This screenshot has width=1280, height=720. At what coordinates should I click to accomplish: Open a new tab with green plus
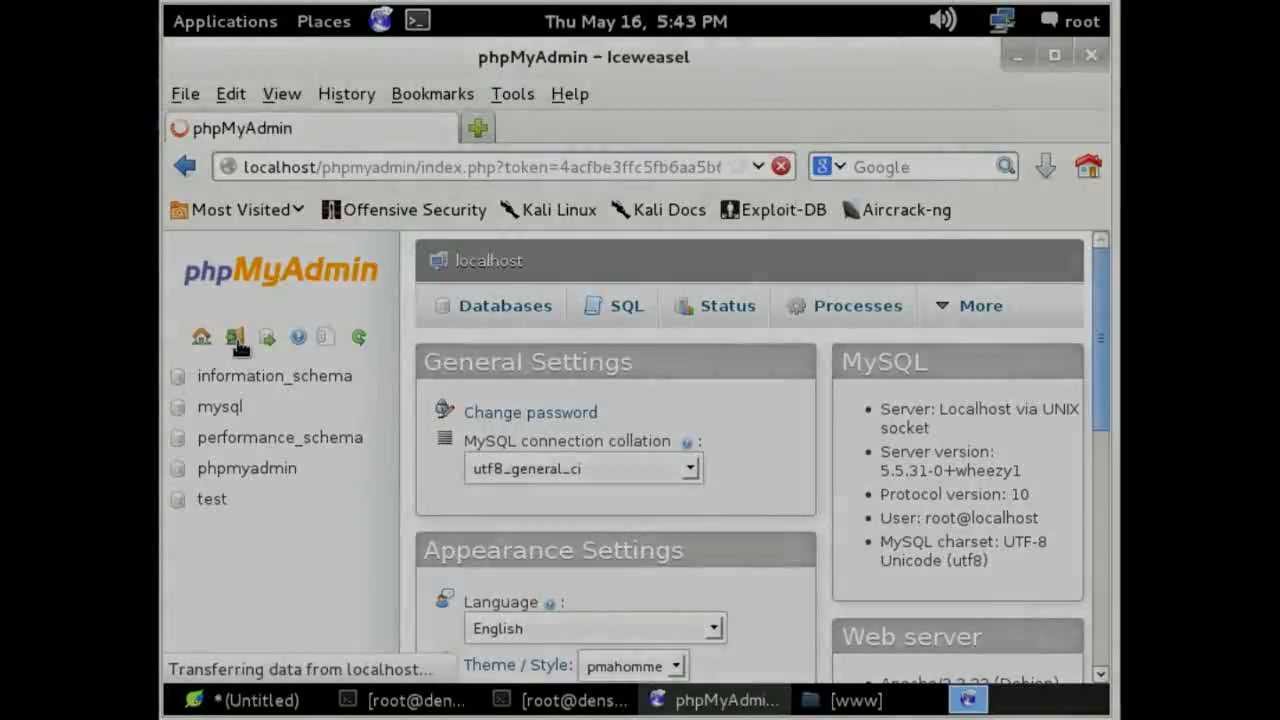477,128
